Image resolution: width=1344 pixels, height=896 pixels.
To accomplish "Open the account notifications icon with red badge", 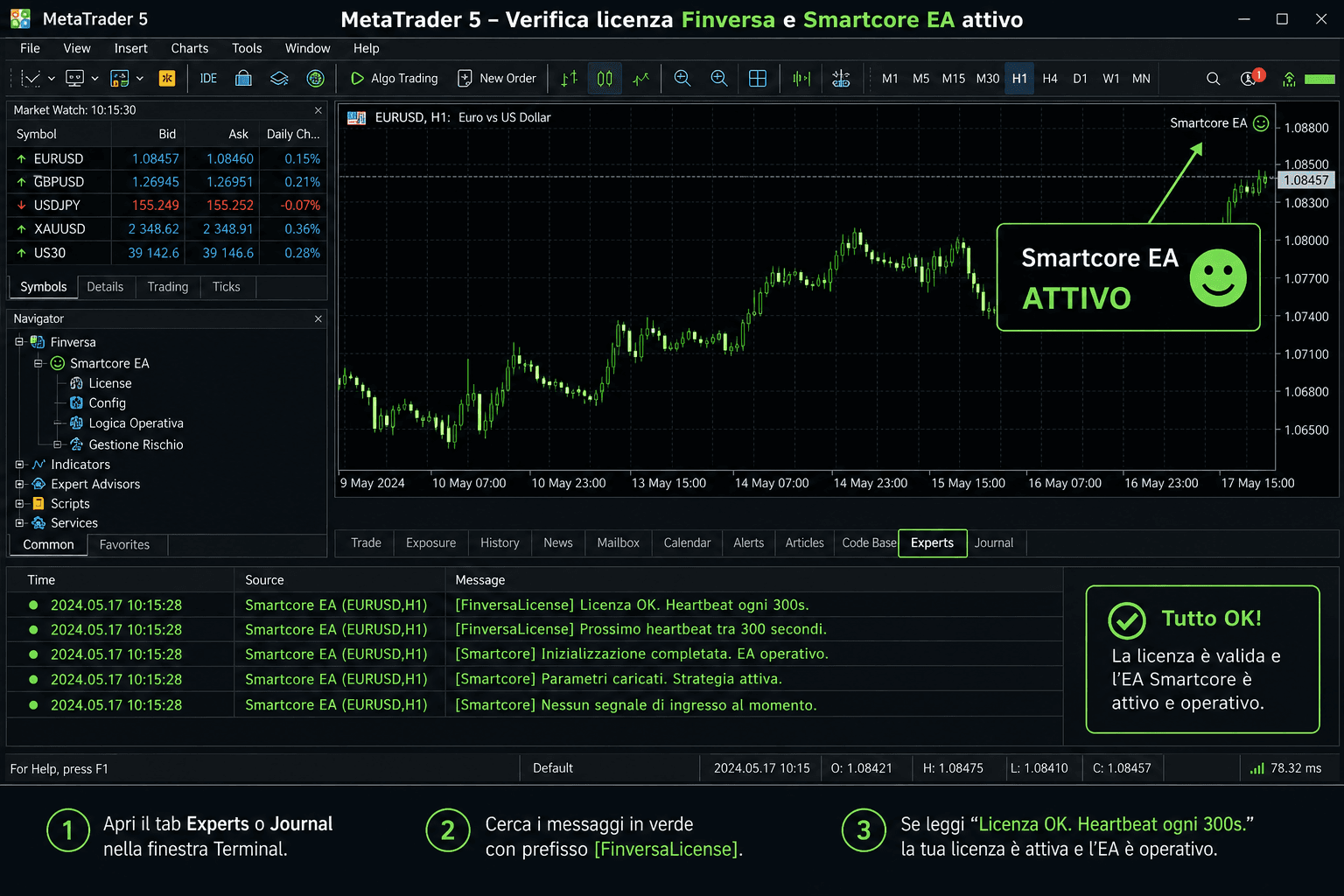I will [1251, 78].
